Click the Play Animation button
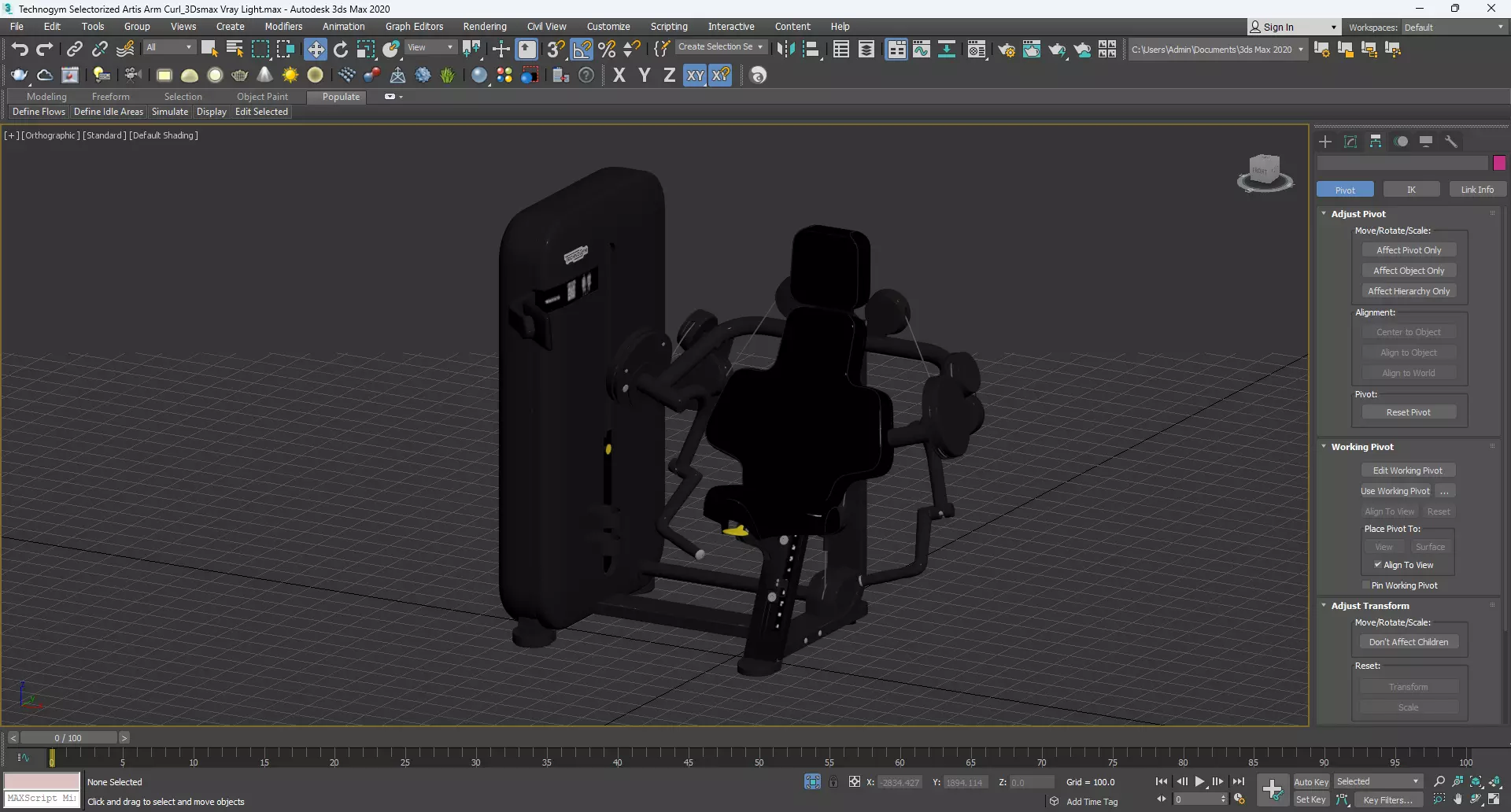Viewport: 1511px width, 812px height. (x=1200, y=781)
